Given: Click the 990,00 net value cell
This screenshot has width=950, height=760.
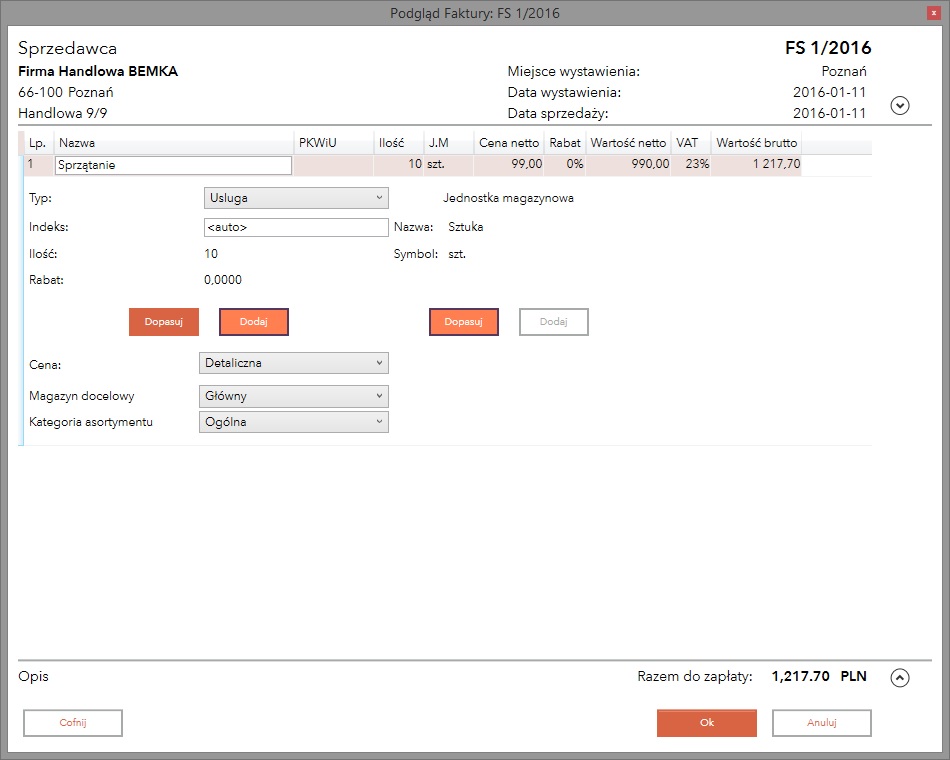Looking at the screenshot, I should click(628, 164).
